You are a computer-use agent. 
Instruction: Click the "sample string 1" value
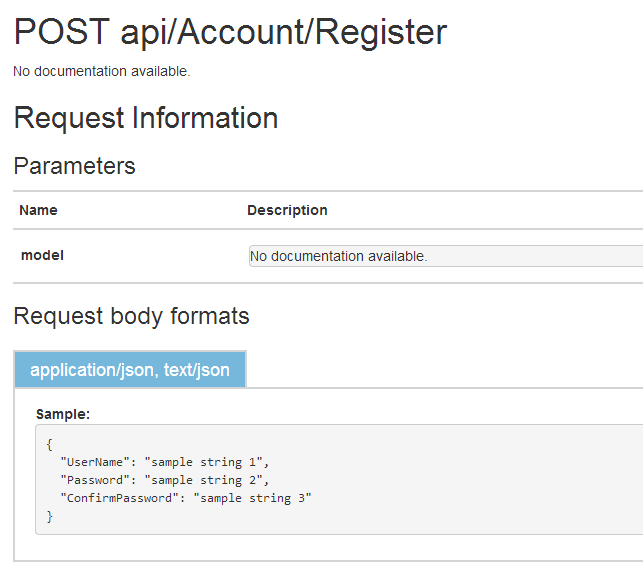point(207,462)
